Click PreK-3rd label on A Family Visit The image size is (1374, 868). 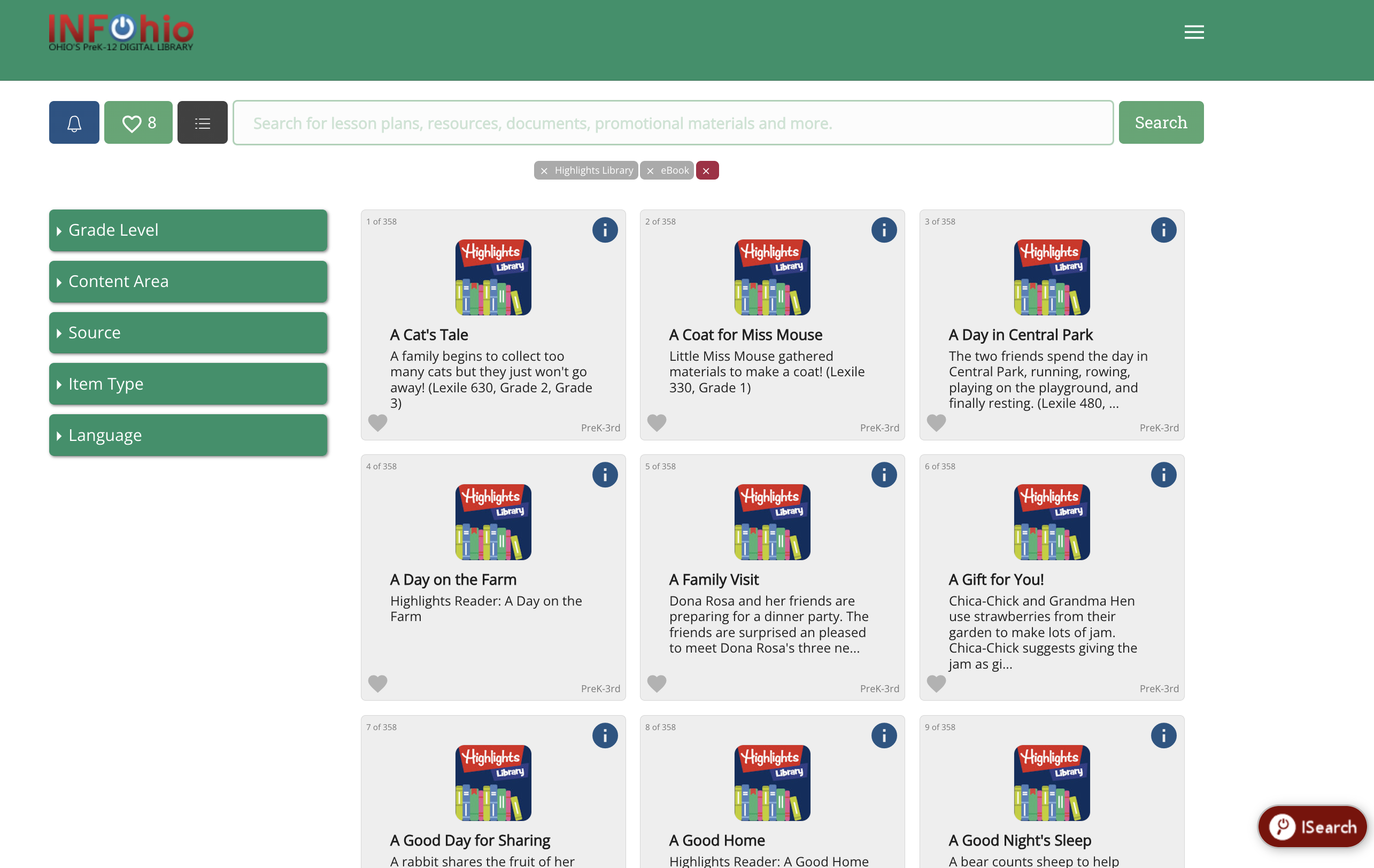point(879,688)
